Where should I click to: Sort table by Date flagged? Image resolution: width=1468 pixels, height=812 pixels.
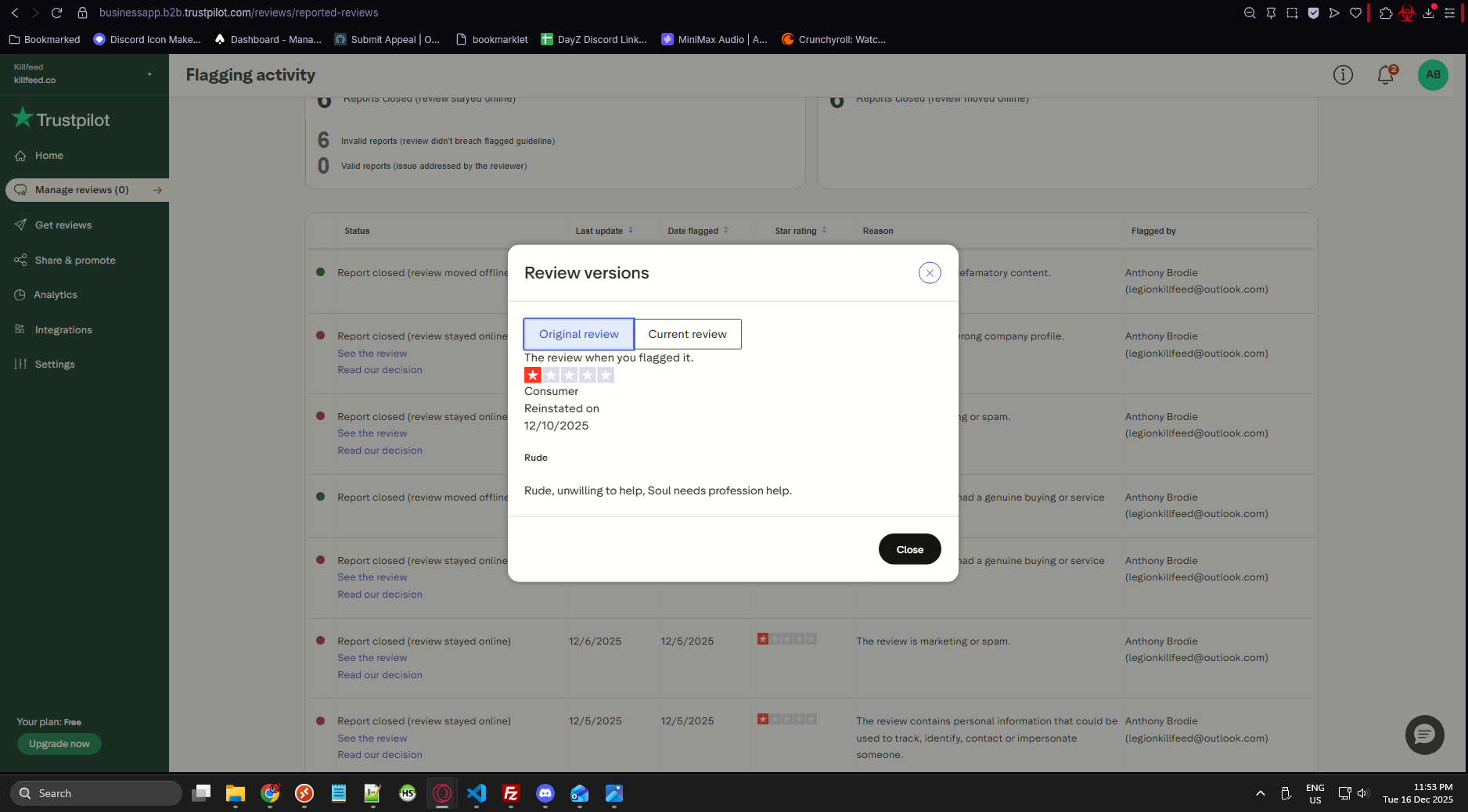[698, 231]
